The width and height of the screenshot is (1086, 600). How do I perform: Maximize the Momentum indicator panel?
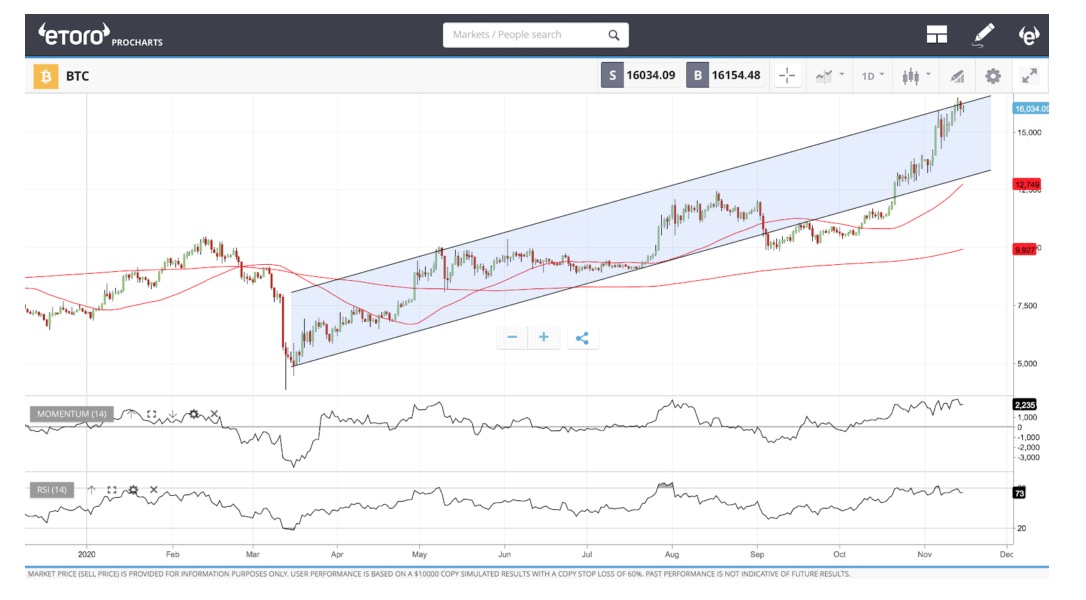coord(152,414)
